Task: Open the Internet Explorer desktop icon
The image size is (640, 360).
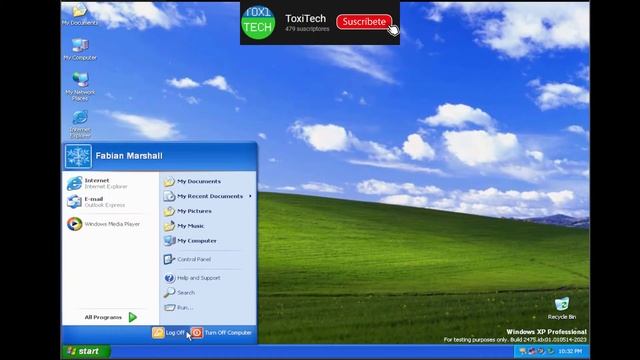Action: (x=80, y=124)
